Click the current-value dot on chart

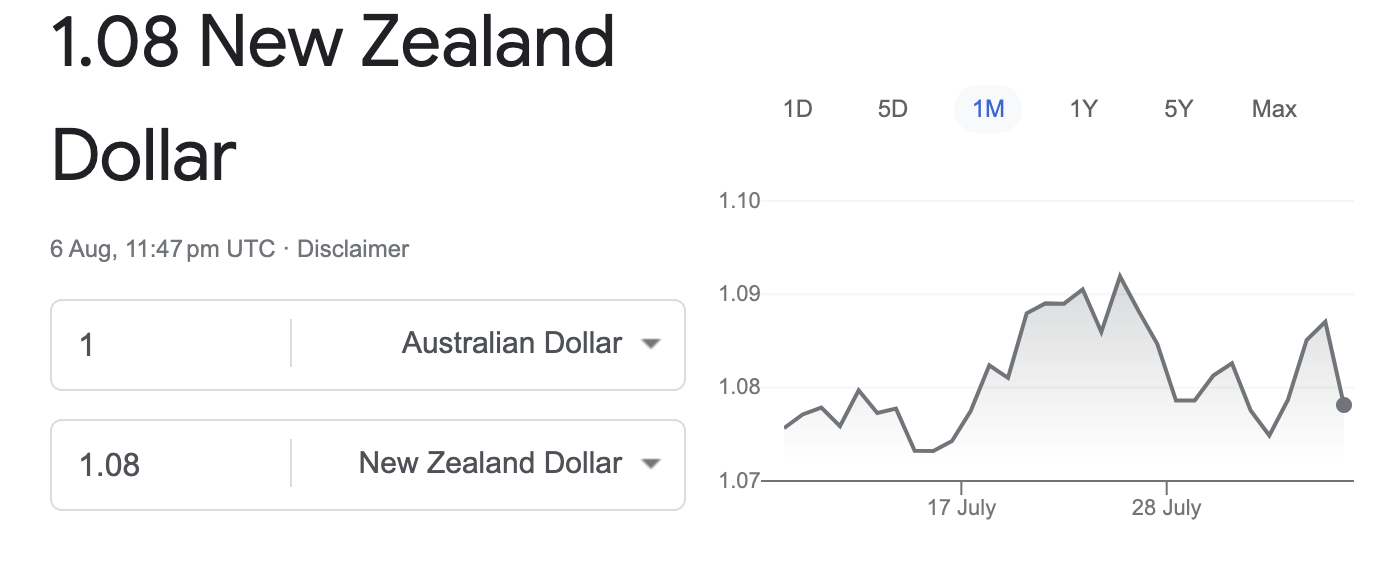click(1344, 405)
